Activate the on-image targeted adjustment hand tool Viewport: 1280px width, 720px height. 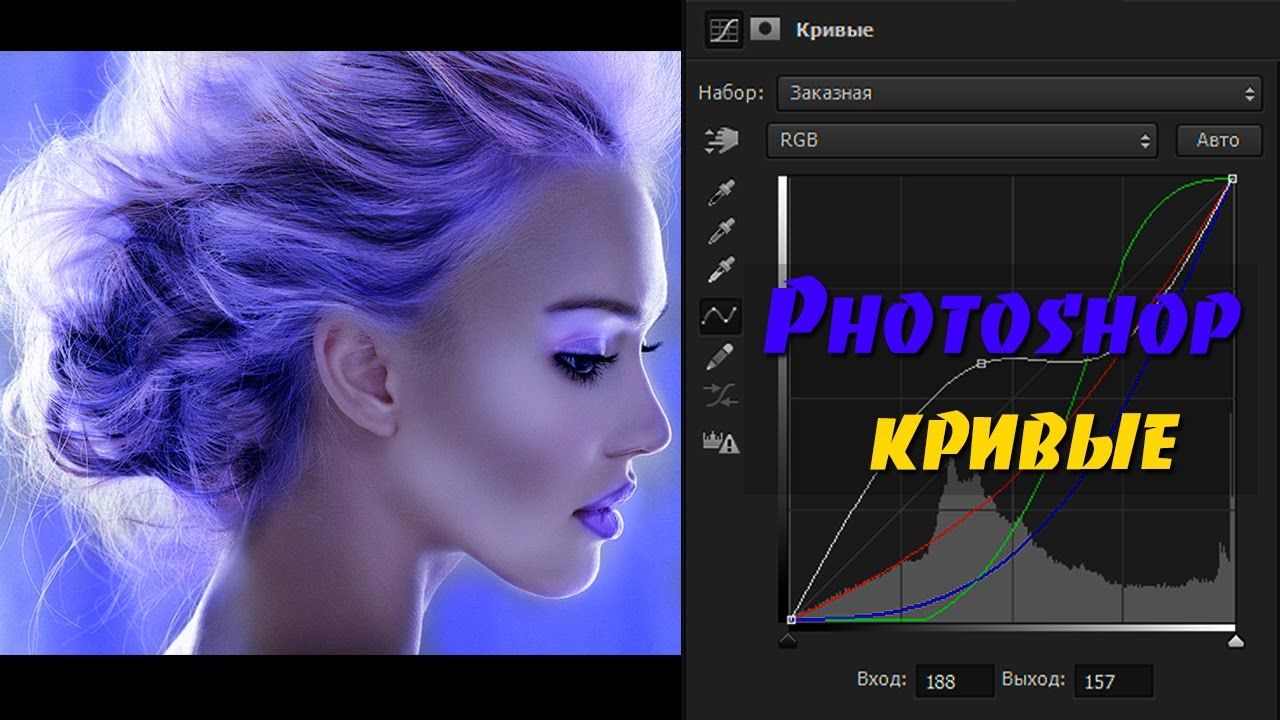coord(721,141)
